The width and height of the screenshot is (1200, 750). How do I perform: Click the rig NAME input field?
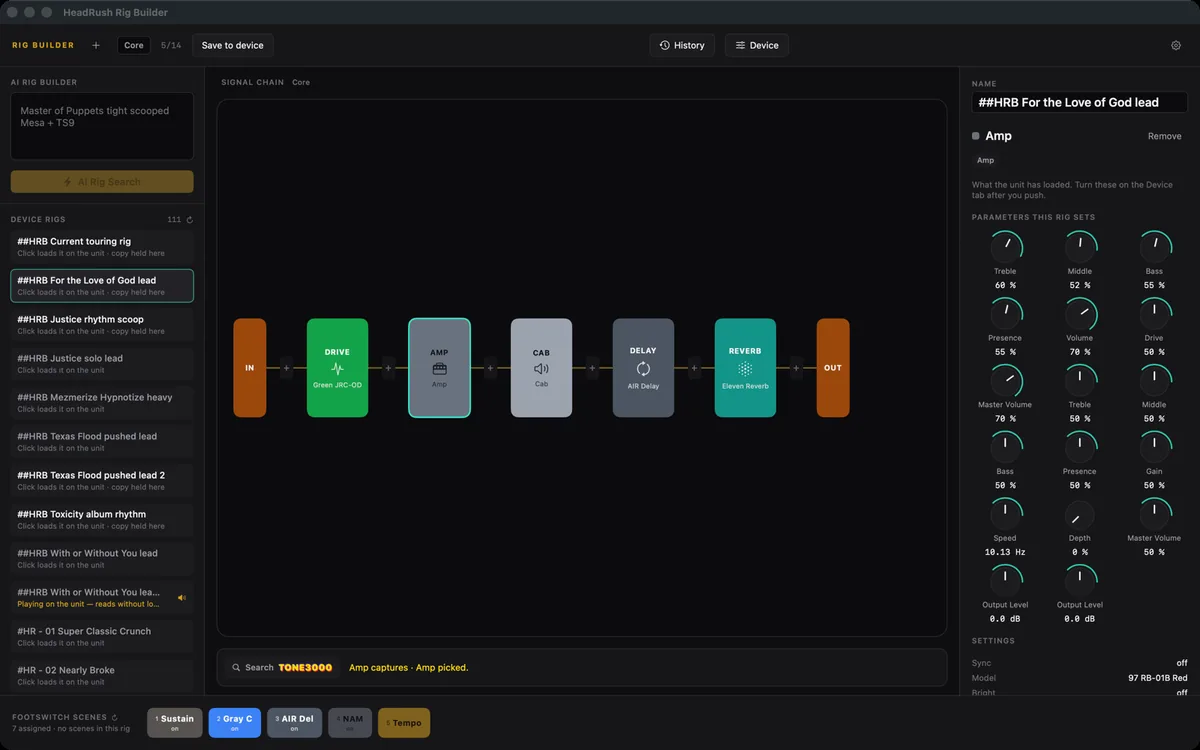click(x=1080, y=102)
